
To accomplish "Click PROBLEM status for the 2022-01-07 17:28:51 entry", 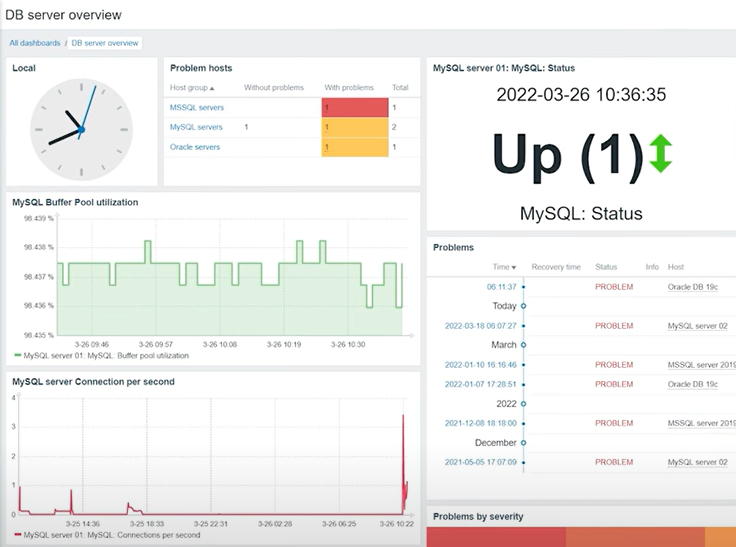I will point(613,384).
